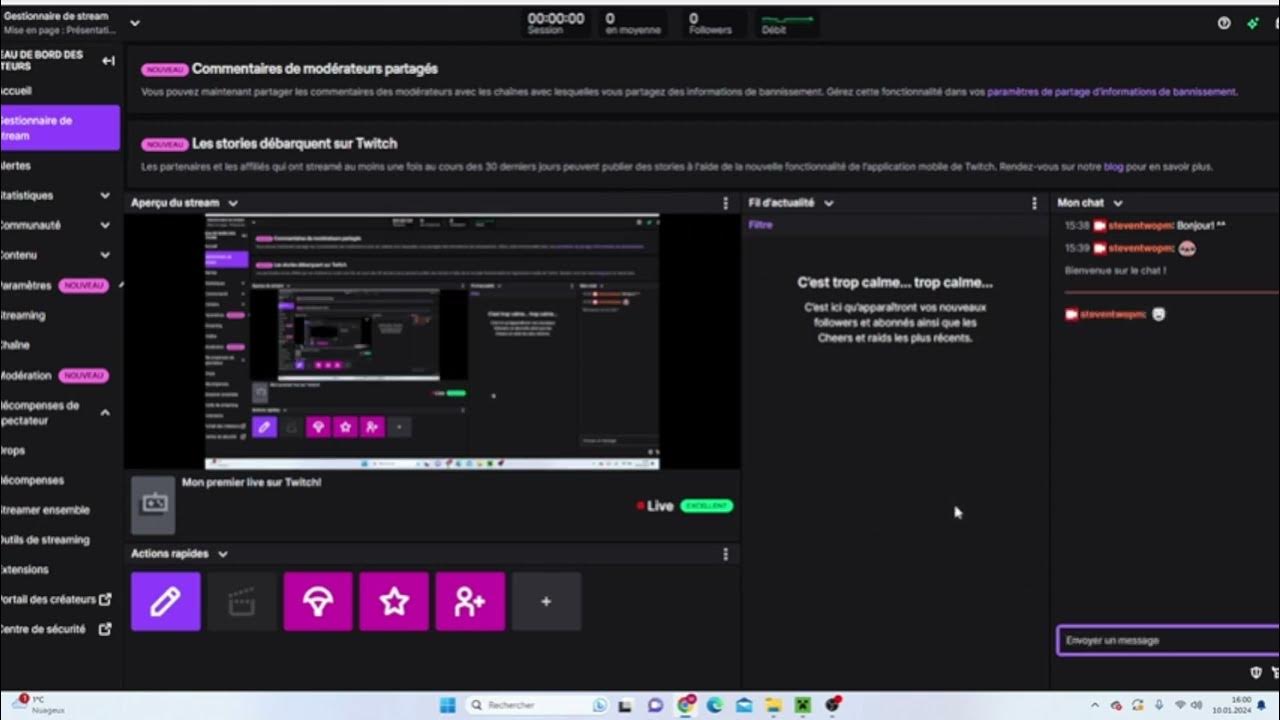Click the shield icon below chat input
1280x720 pixels.
tap(1256, 672)
